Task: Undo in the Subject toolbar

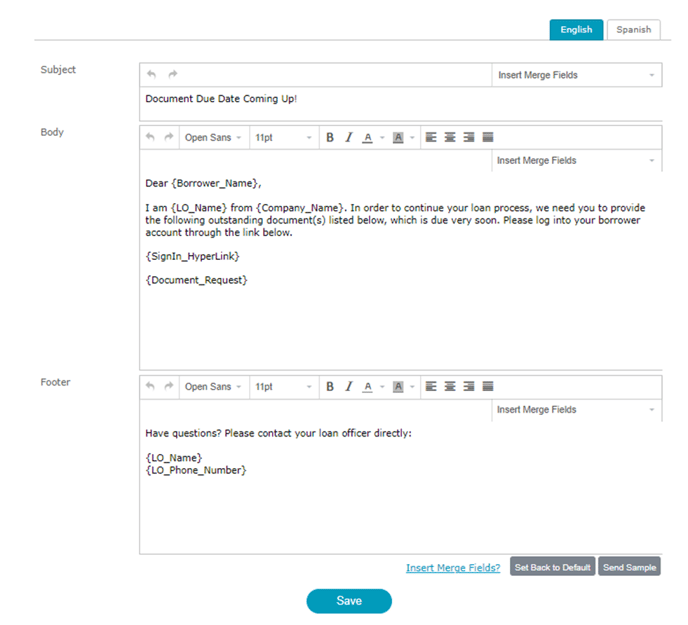Action: click(151, 74)
